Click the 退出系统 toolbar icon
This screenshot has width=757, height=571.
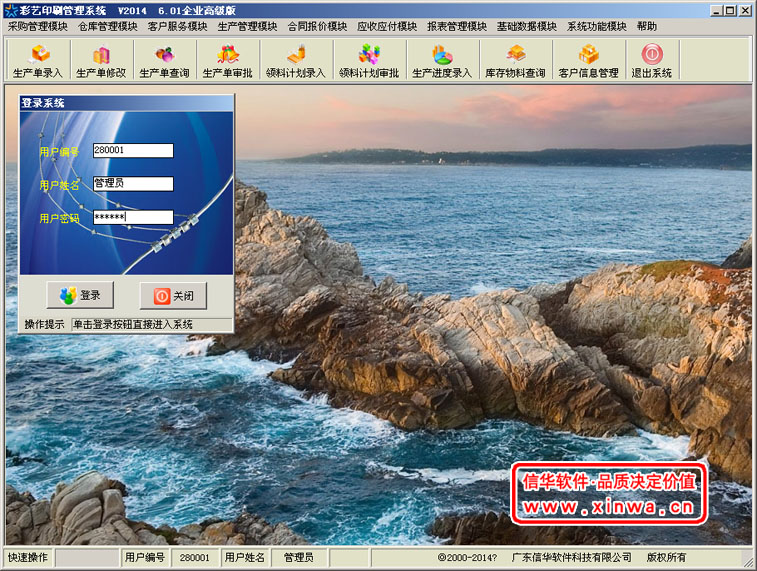(651, 61)
